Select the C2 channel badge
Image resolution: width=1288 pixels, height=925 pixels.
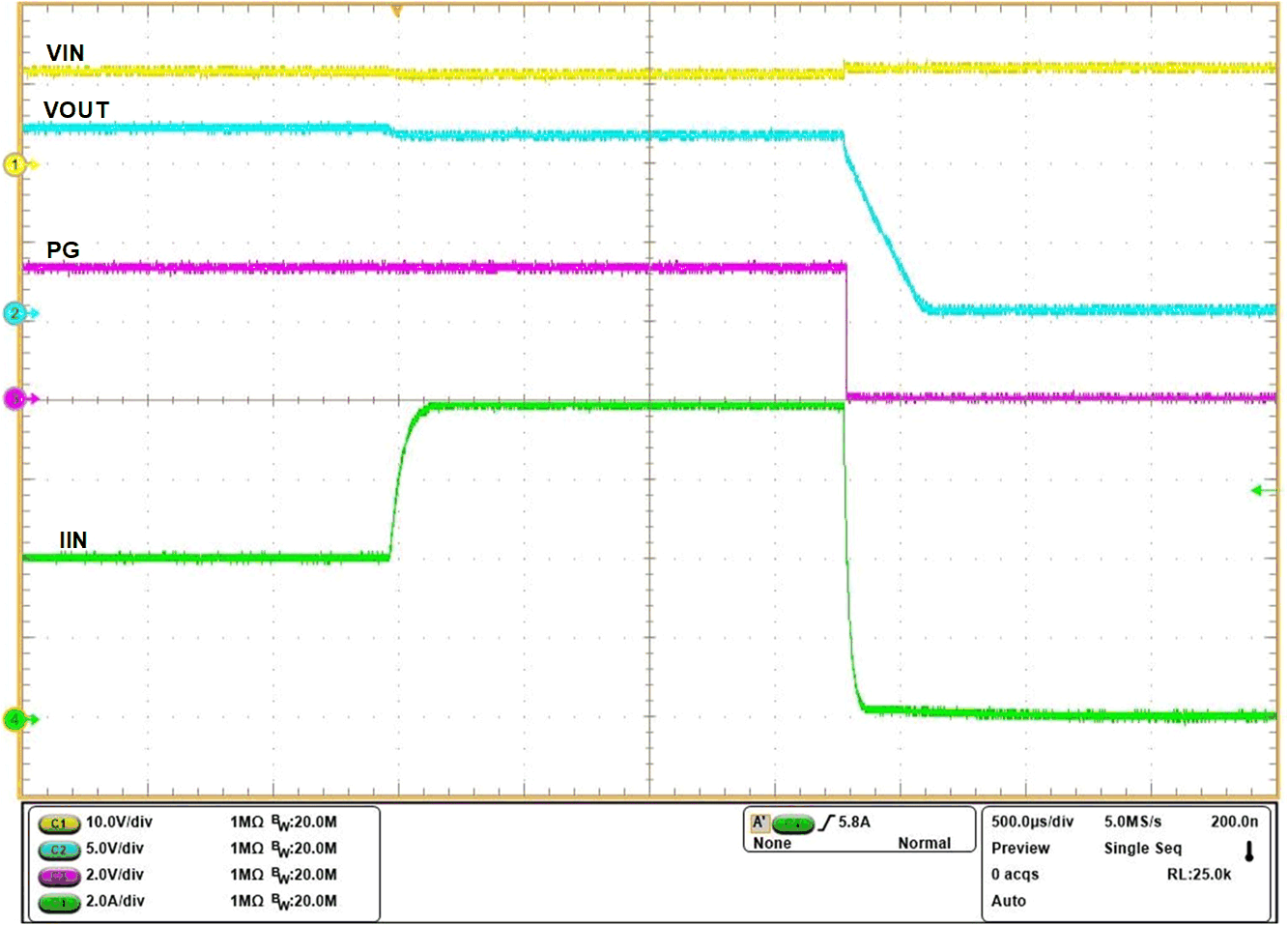pos(58,850)
